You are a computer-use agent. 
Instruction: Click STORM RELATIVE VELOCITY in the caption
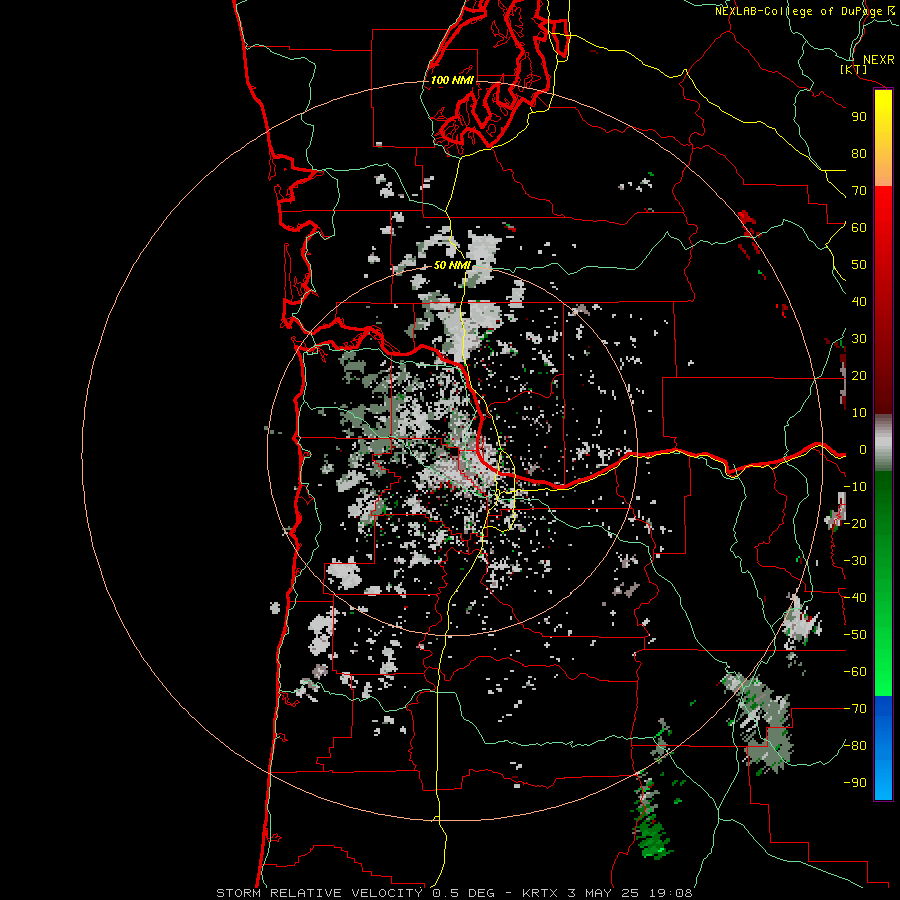pos(319,893)
